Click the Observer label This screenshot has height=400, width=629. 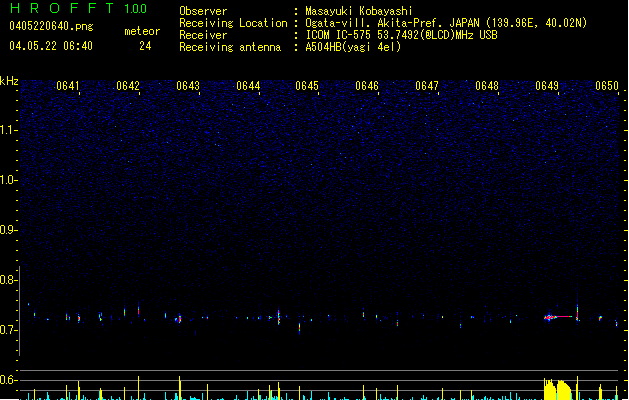[203, 11]
